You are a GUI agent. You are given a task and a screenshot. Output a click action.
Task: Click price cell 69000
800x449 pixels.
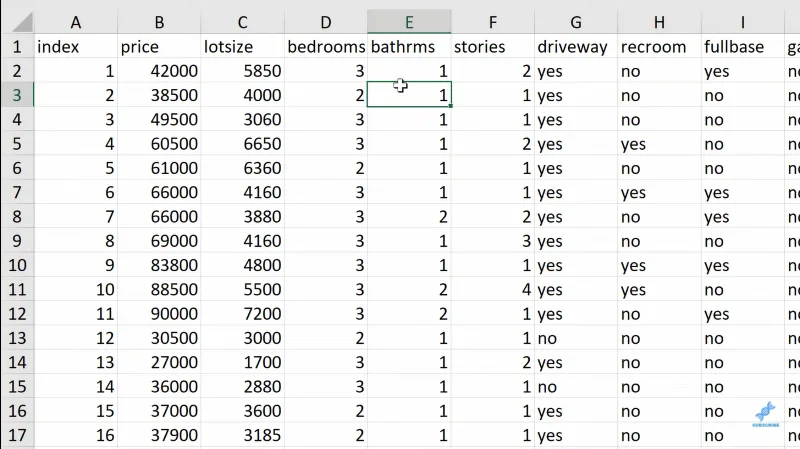pyautogui.click(x=159, y=241)
